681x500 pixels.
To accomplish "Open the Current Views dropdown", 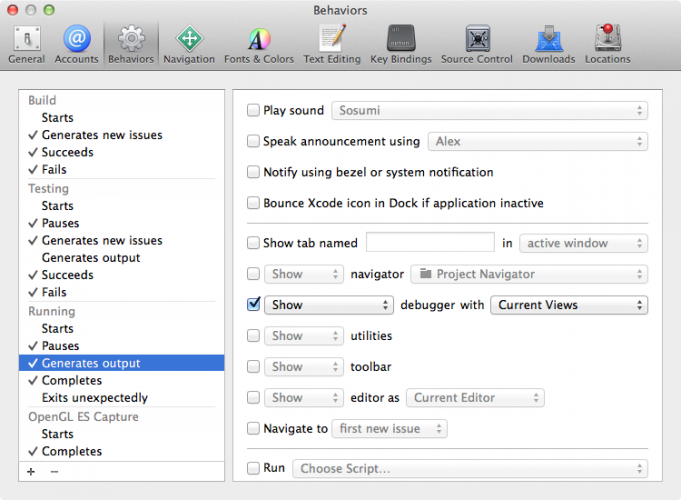I will click(x=569, y=305).
